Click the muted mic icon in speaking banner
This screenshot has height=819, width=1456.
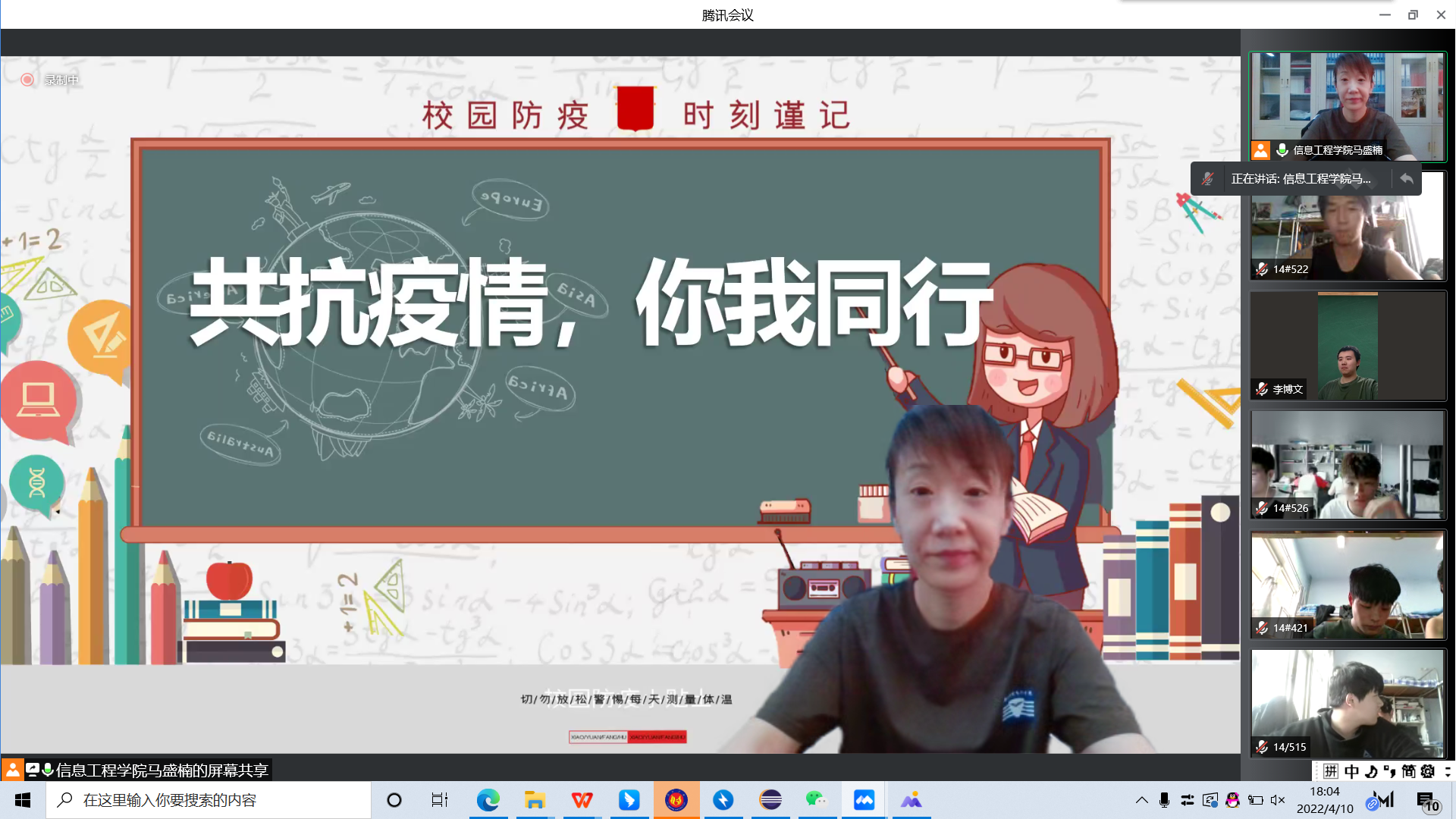(1207, 179)
